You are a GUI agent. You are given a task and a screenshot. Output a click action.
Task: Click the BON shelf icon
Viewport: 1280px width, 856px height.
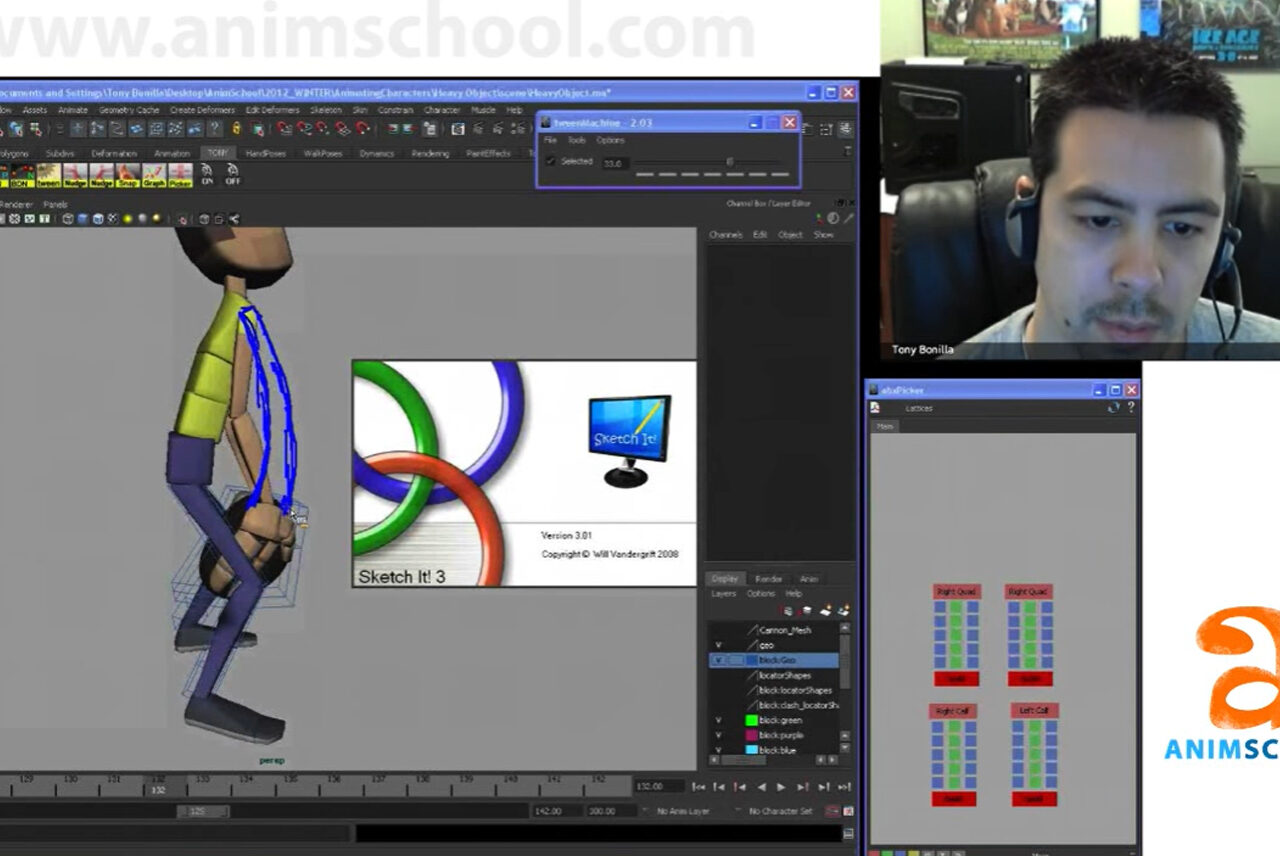(21, 176)
